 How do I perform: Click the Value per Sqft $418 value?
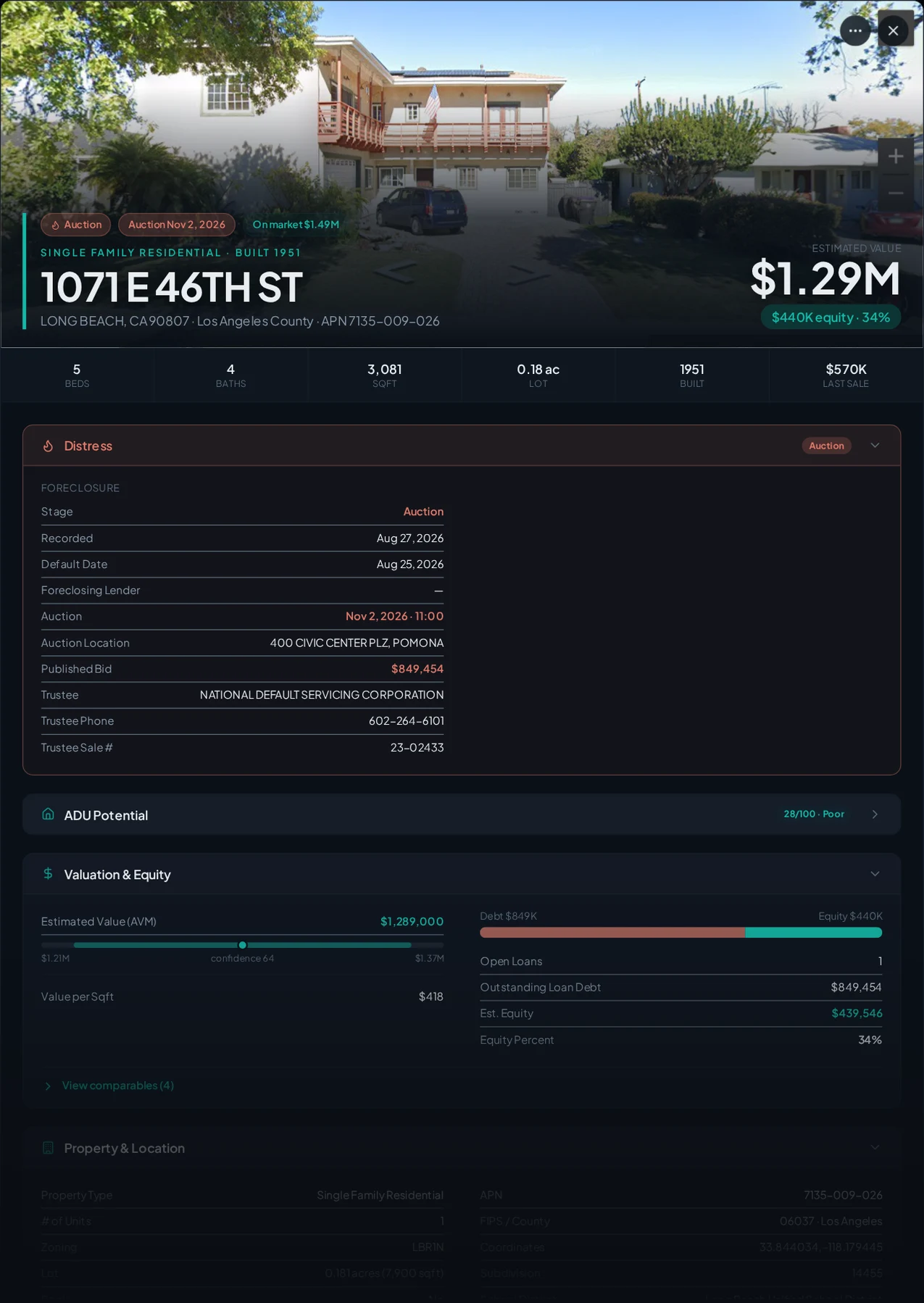click(x=430, y=996)
